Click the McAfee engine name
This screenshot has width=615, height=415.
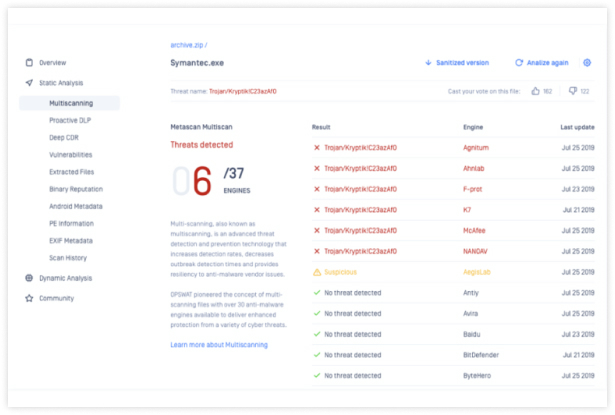(474, 230)
